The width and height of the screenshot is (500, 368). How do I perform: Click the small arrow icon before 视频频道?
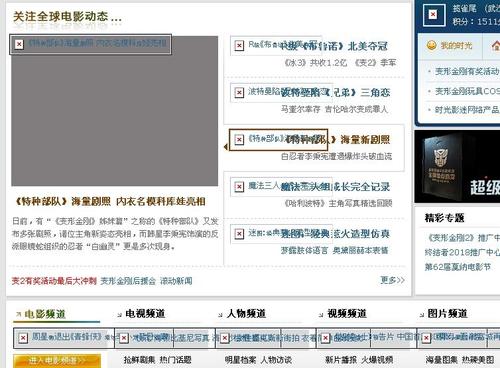(x=321, y=314)
